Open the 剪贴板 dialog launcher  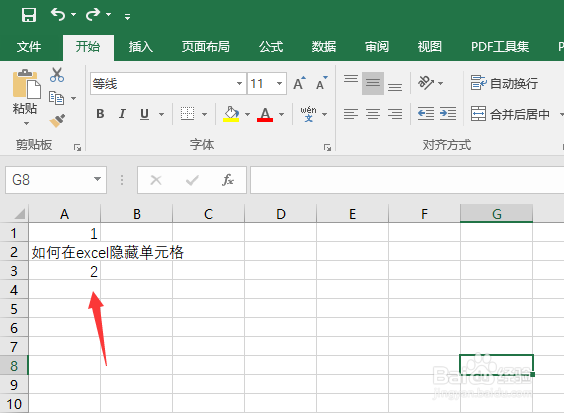pos(77,147)
